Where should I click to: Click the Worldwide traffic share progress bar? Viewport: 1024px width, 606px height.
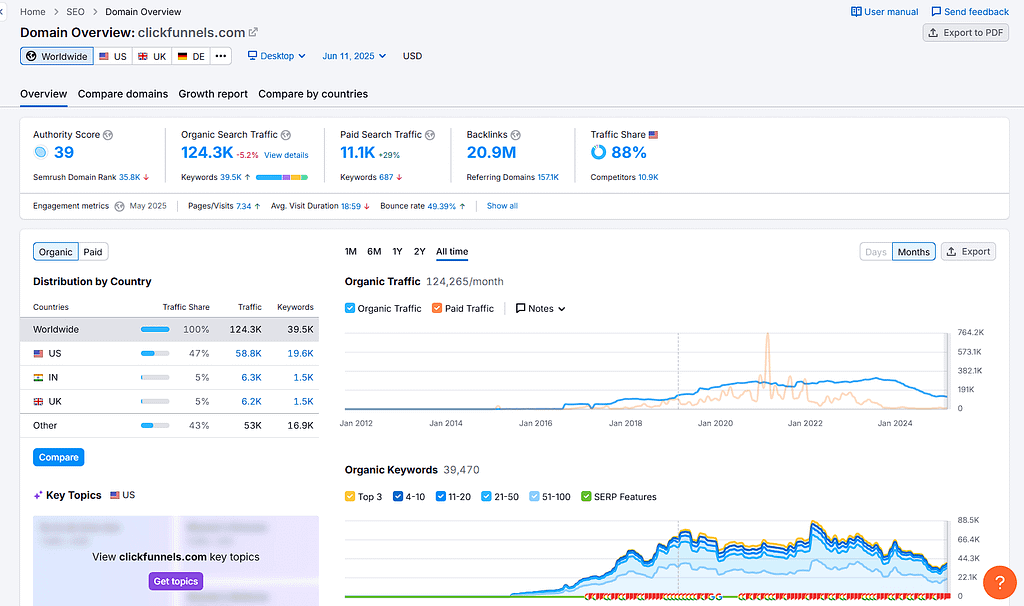tap(155, 329)
